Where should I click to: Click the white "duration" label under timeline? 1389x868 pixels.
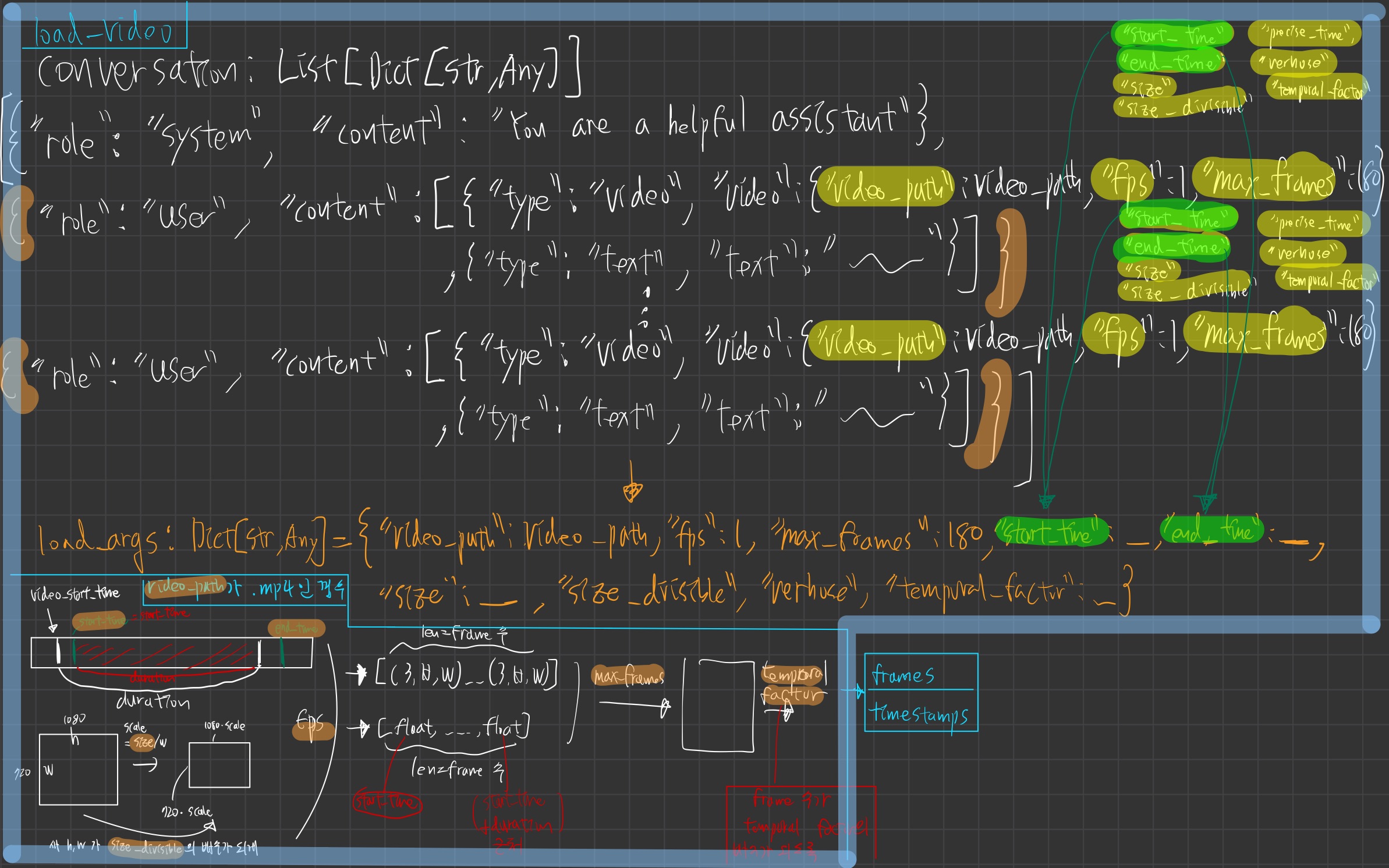[153, 701]
